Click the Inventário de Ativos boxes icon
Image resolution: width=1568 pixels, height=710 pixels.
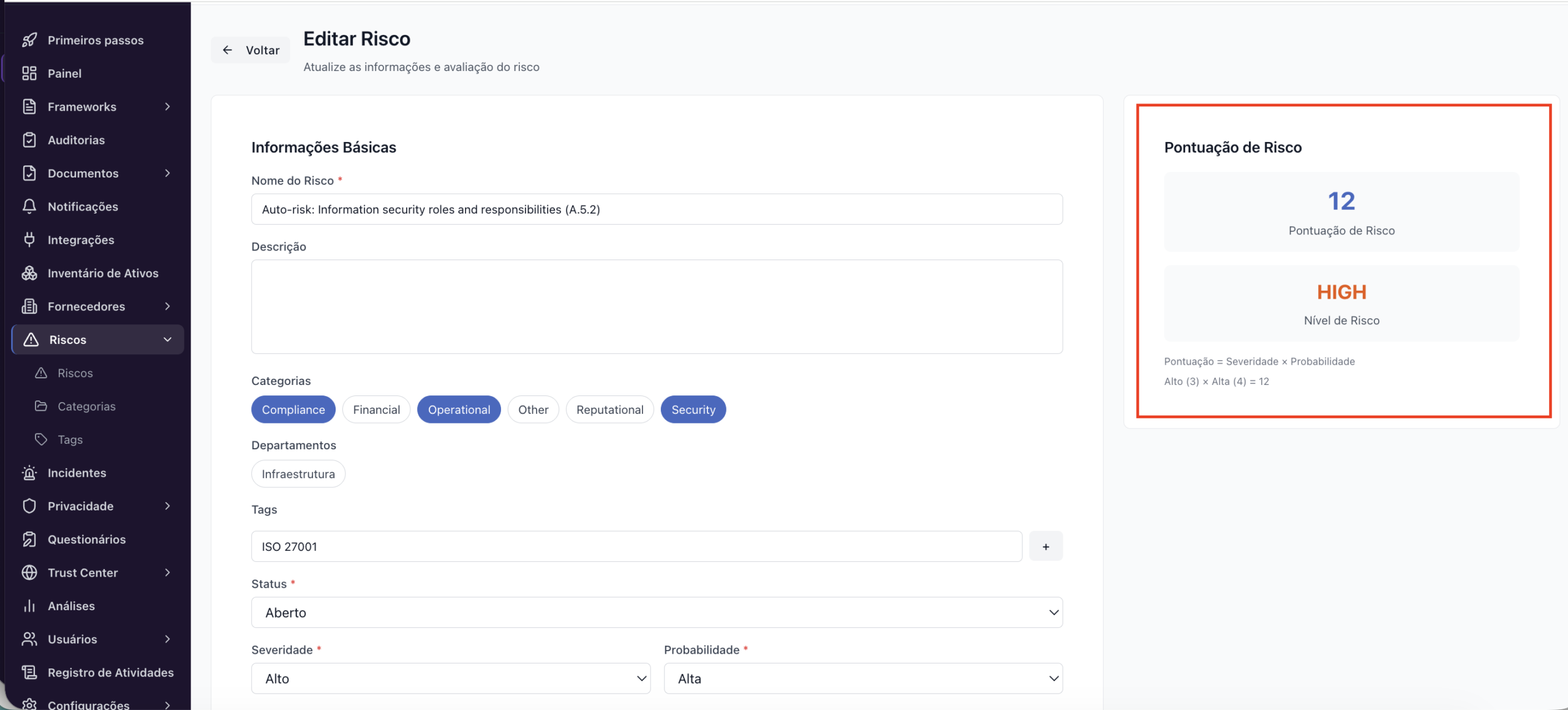(29, 273)
